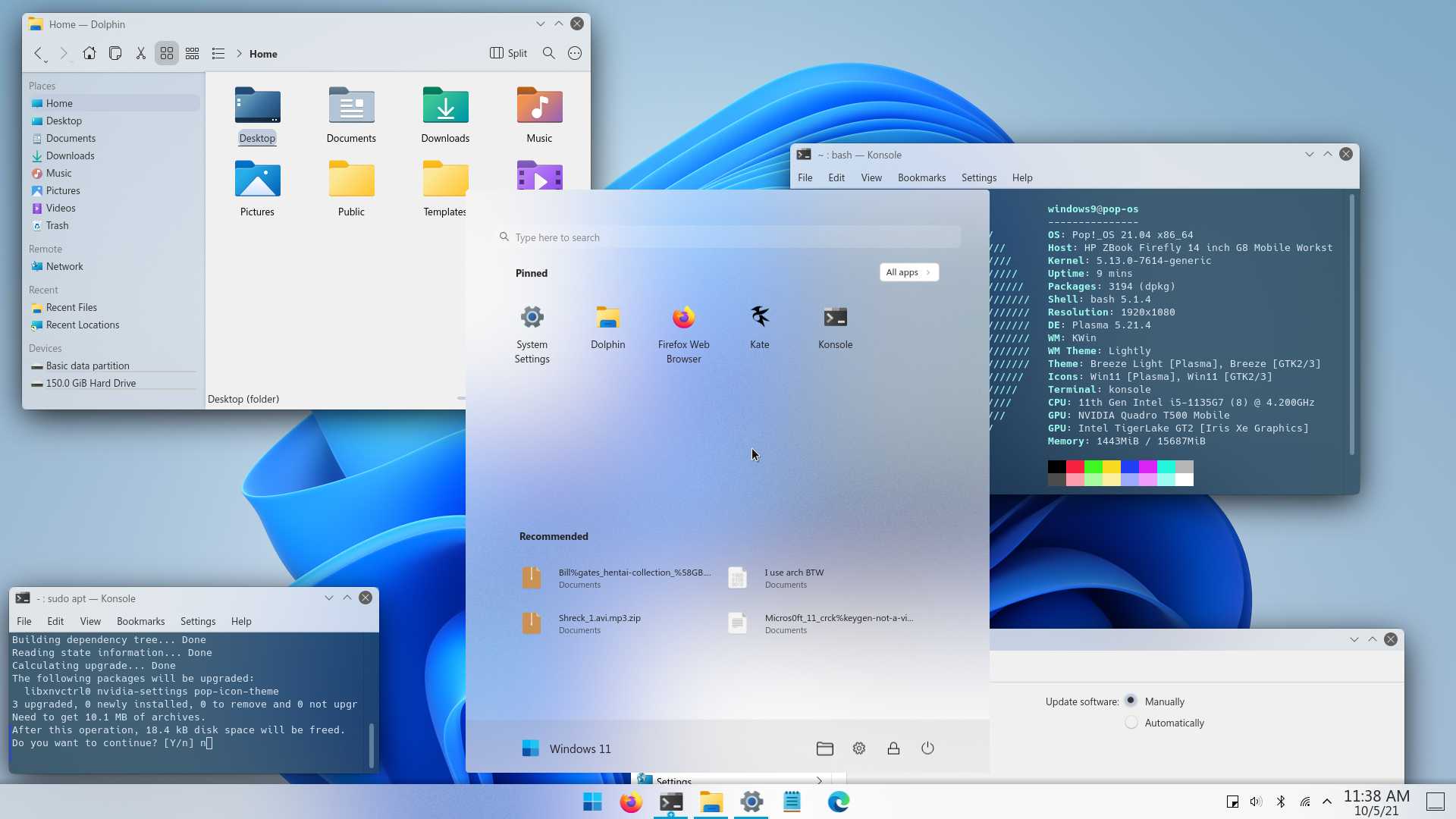Image resolution: width=1456 pixels, height=819 pixels.
Task: Click the start menu search field
Action: click(728, 237)
